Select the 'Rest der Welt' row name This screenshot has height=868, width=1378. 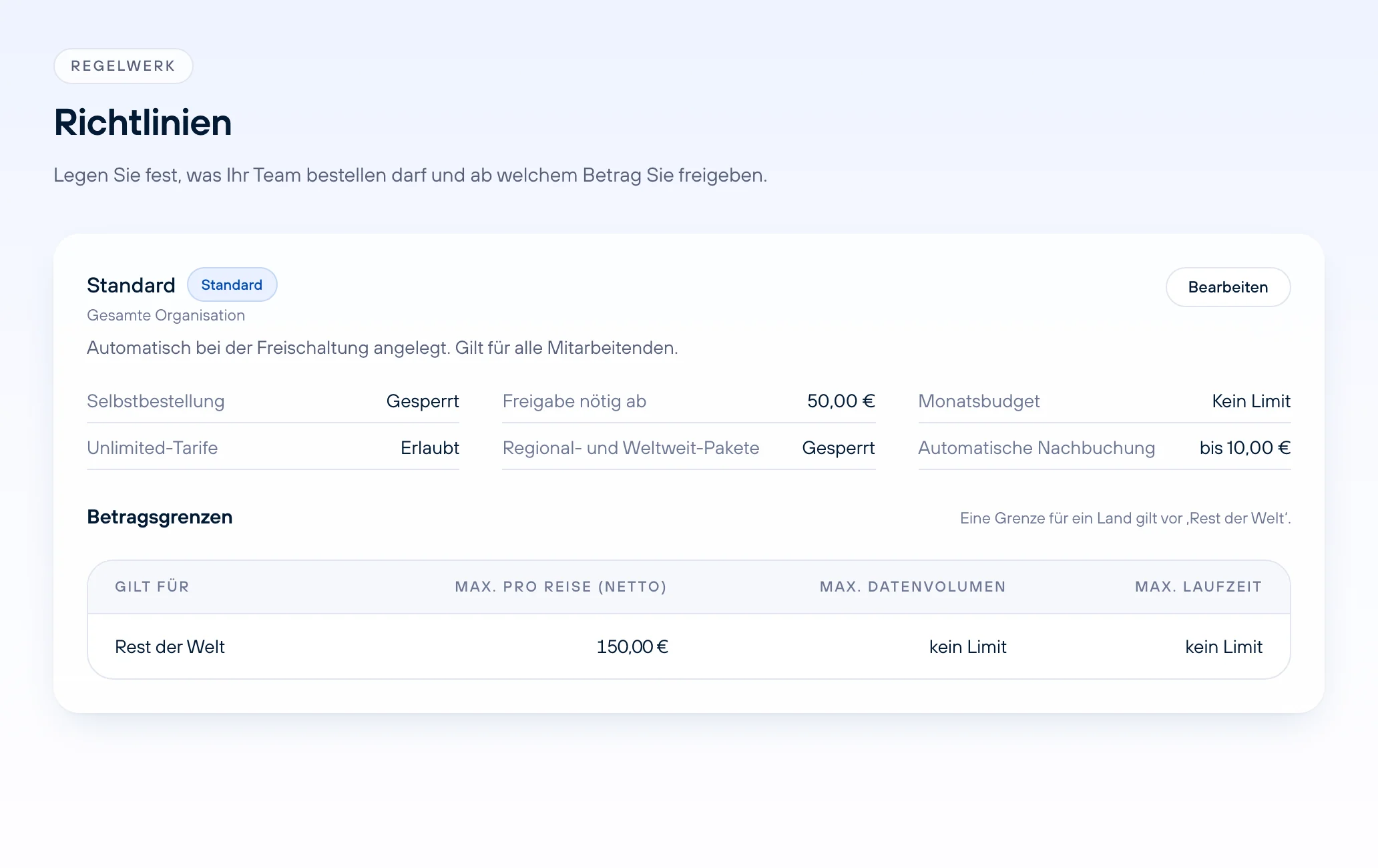point(170,647)
